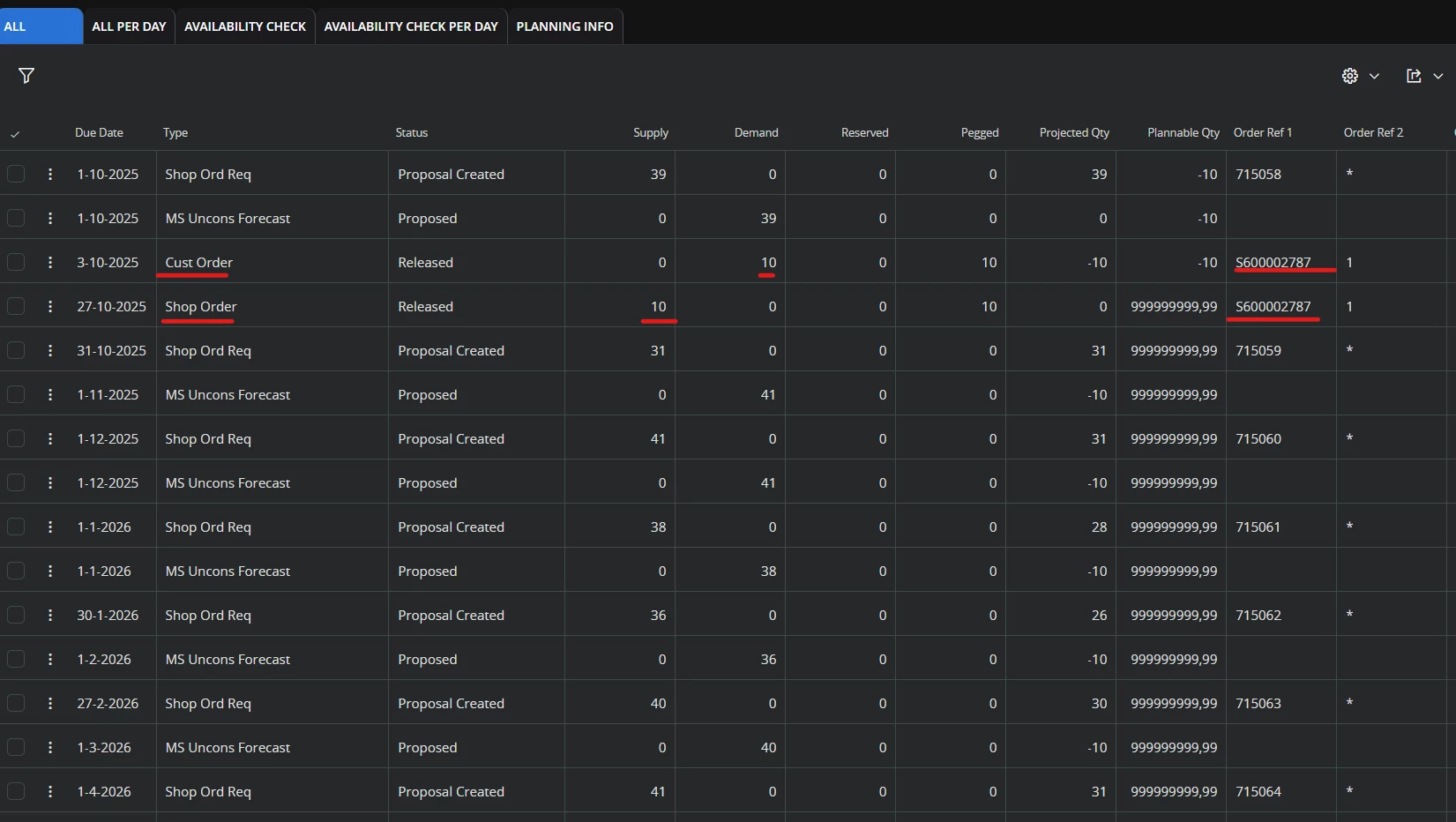Open the Planning Info tab
The image size is (1456, 822).
point(564,26)
